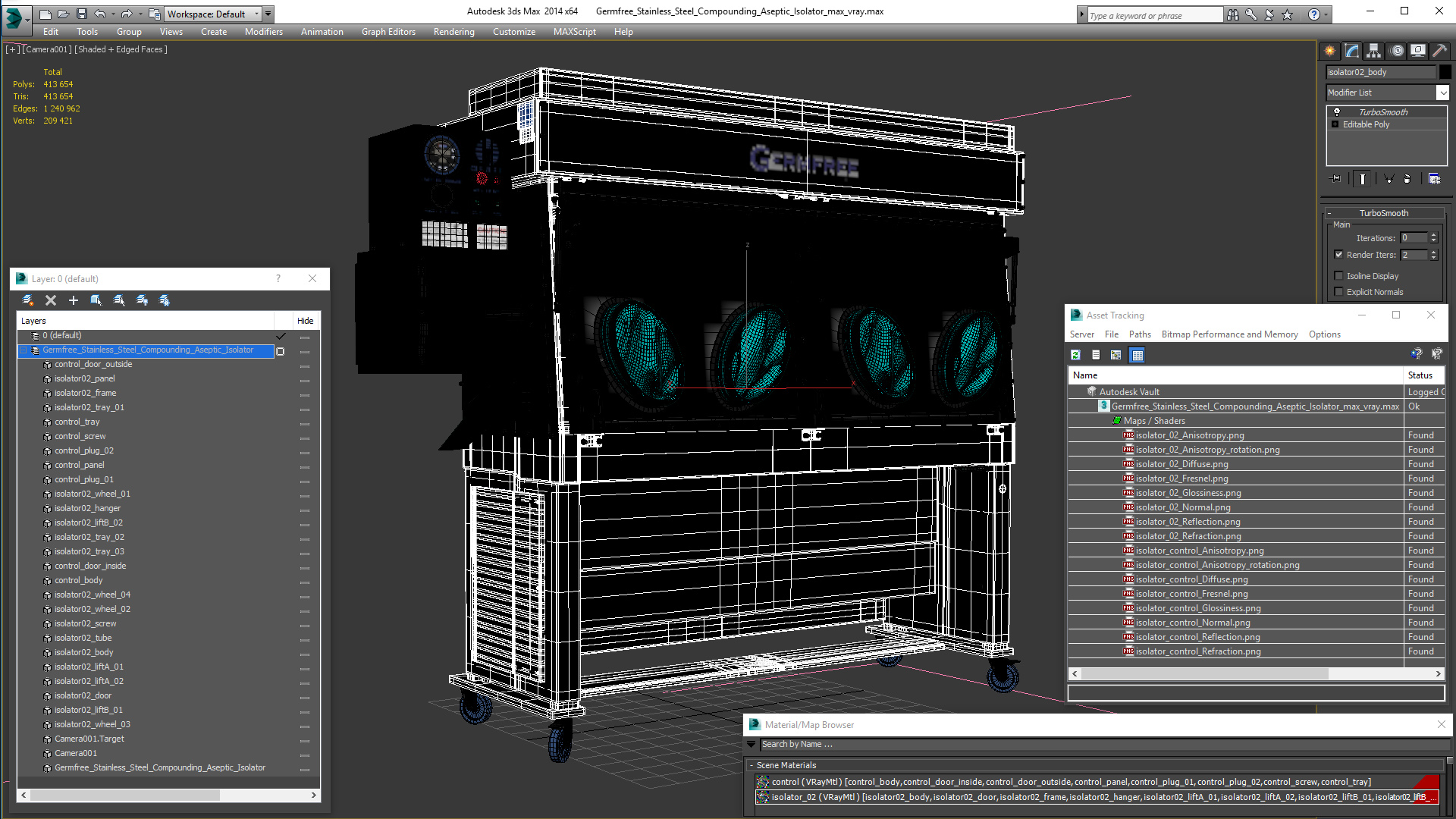Click the Asset Tracking horizontal scrollbar
This screenshot has height=819, width=1456.
point(1256,673)
